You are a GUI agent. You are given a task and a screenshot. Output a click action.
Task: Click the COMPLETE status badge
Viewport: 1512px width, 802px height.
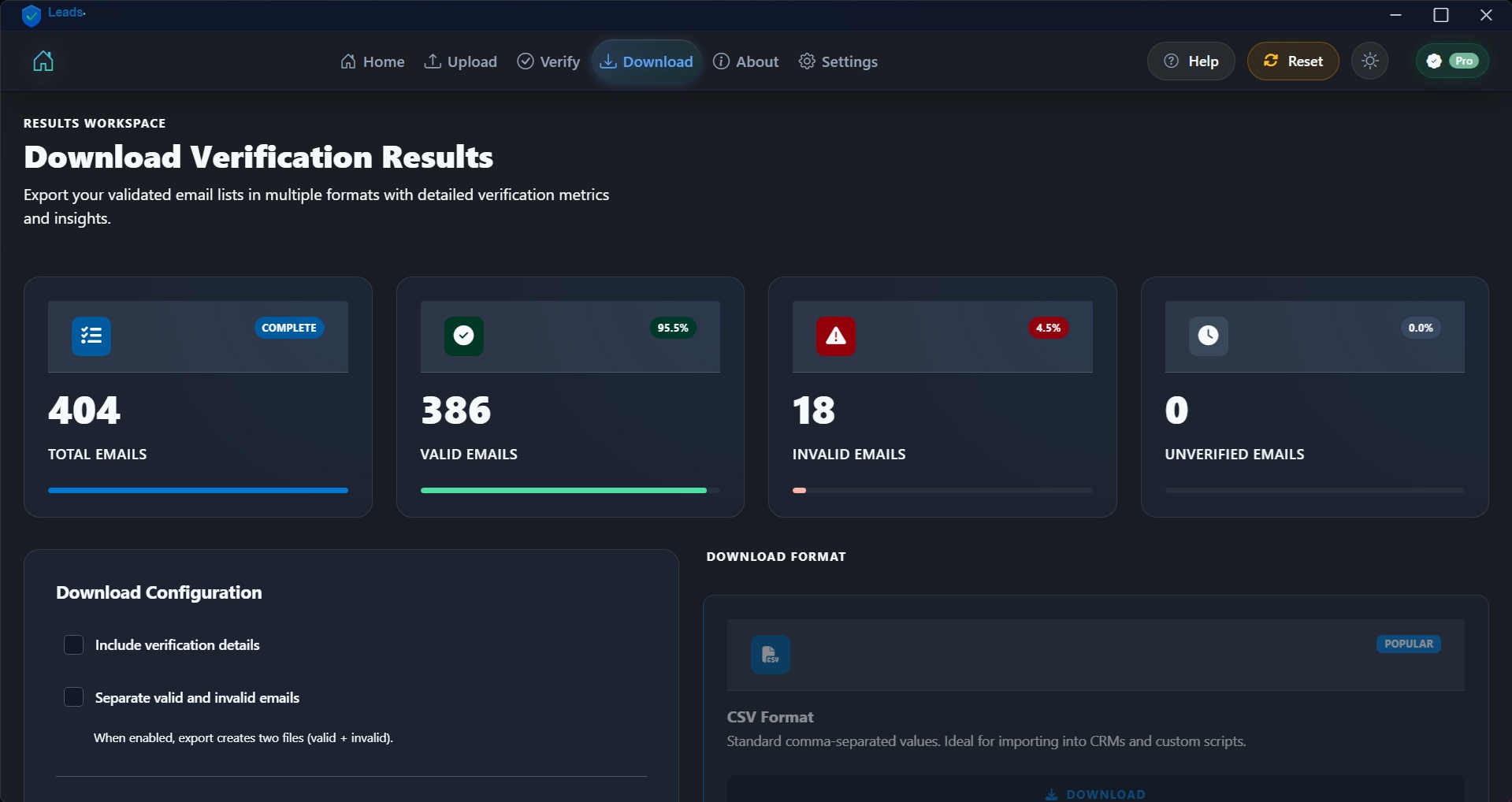point(289,328)
